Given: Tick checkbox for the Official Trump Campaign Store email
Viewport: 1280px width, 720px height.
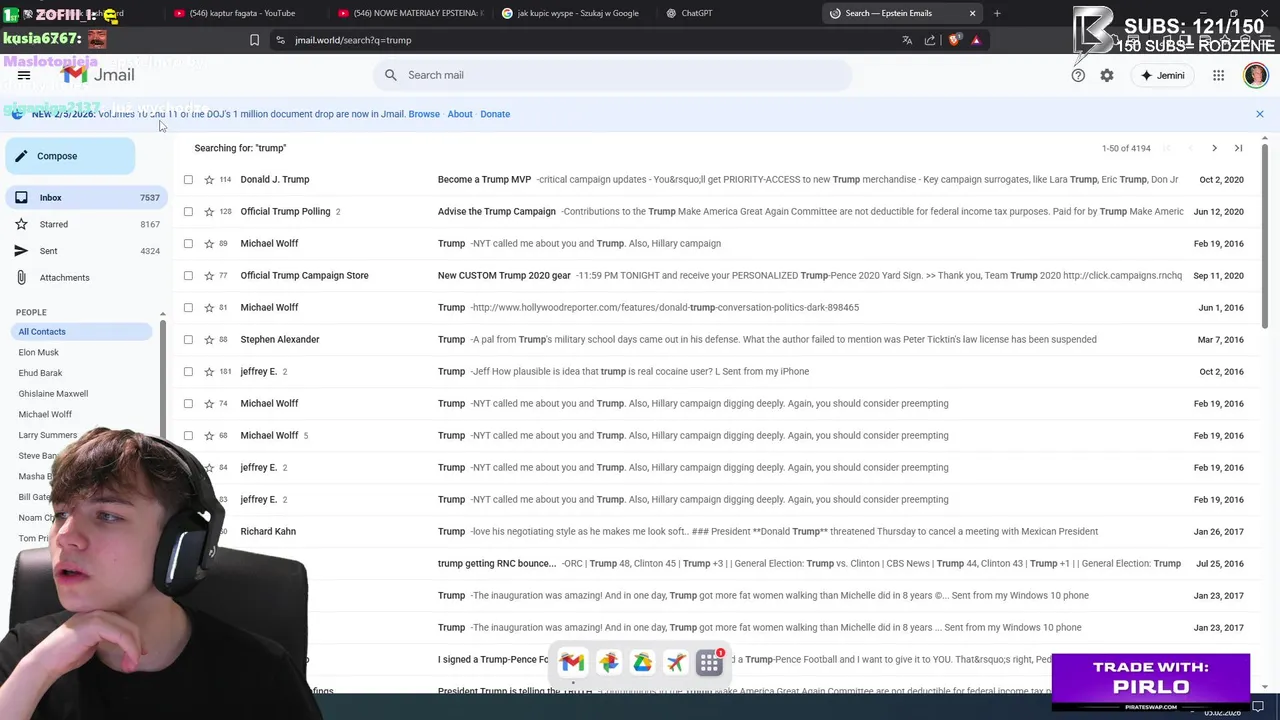Looking at the screenshot, I should click(x=188, y=276).
